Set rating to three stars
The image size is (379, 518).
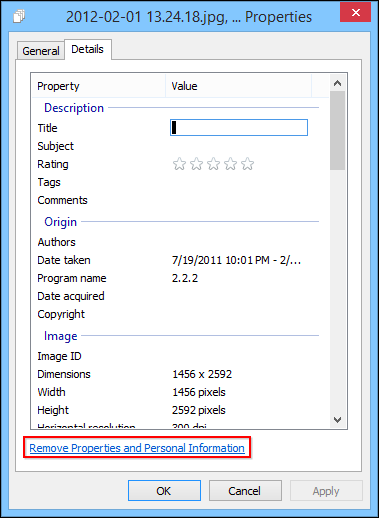click(213, 164)
